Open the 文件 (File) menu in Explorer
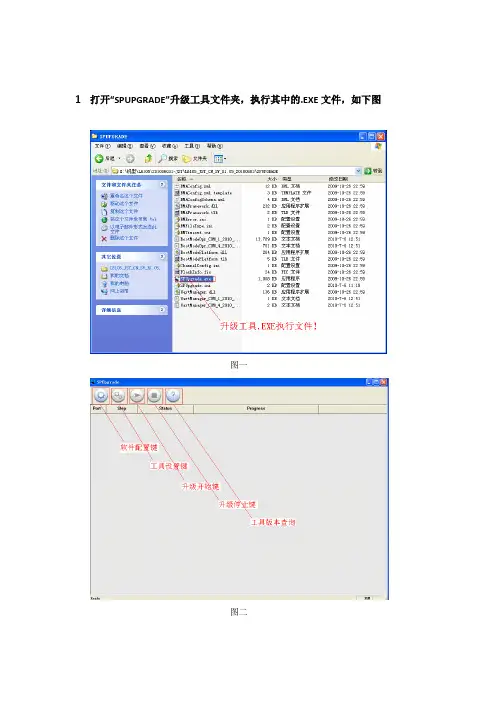Screen dimensions: 496x702 [x=102, y=146]
